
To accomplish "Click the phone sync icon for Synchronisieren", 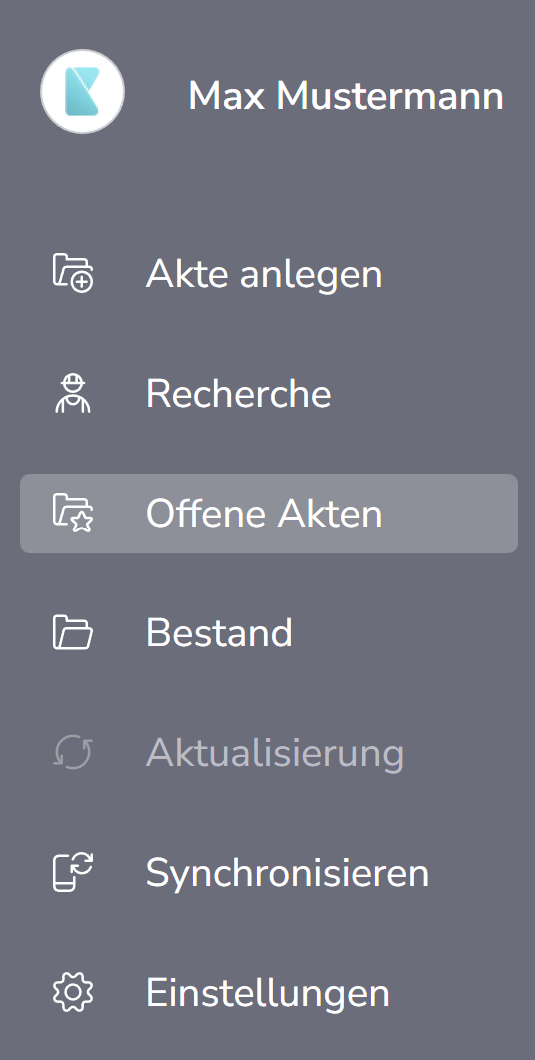I will (x=73, y=872).
